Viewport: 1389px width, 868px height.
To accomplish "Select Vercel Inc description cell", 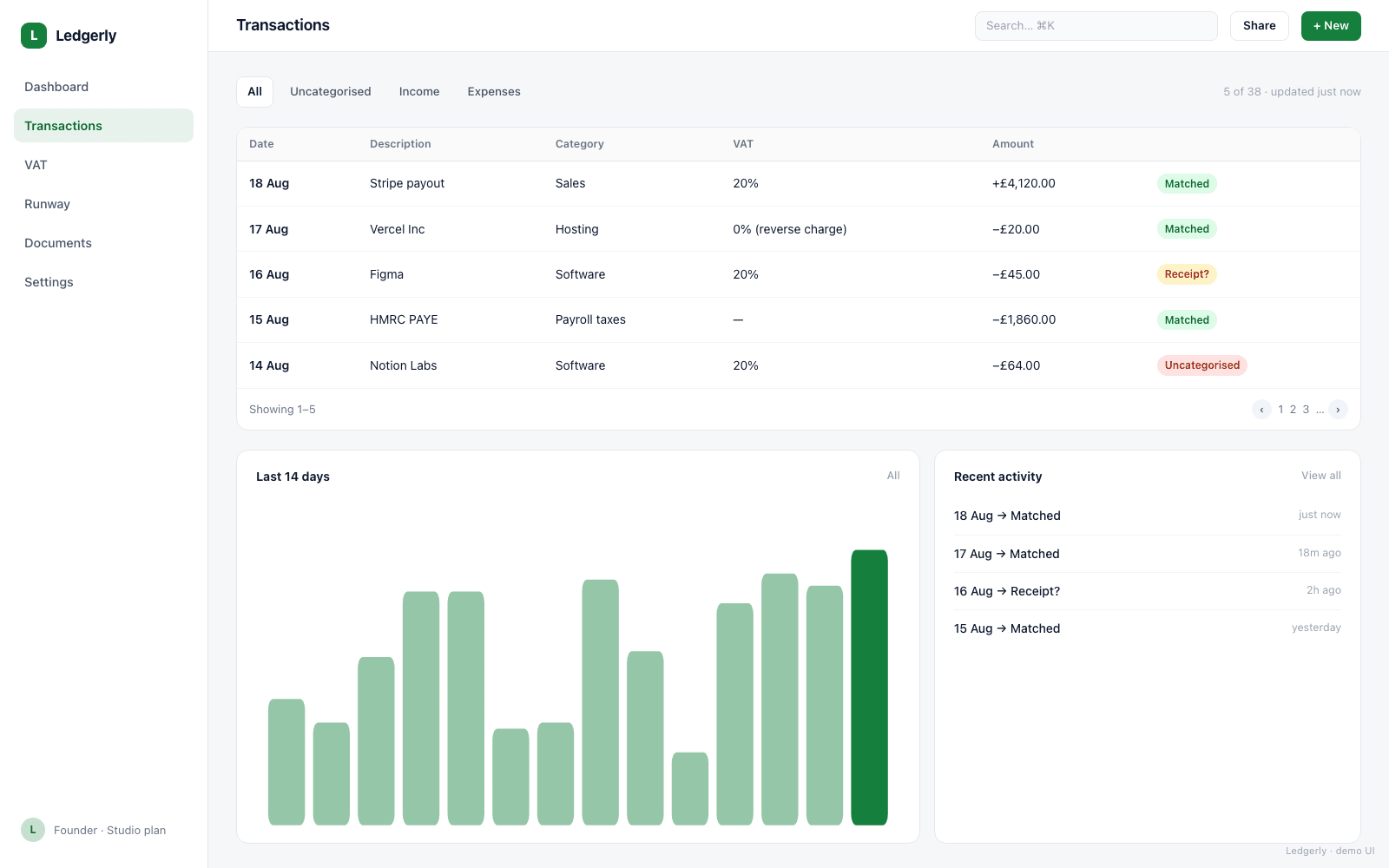I will [x=398, y=229].
